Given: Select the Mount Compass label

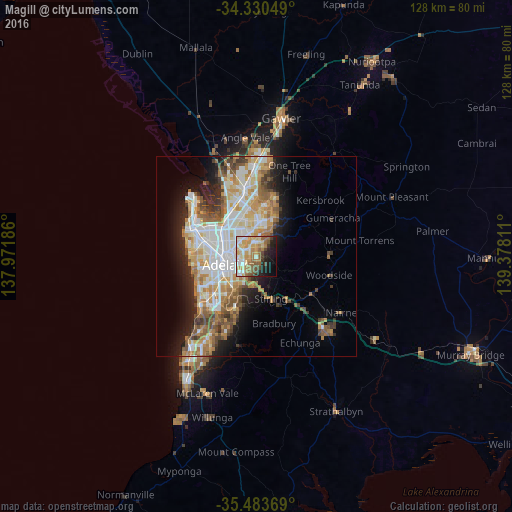Looking at the screenshot, I should pos(236,452).
